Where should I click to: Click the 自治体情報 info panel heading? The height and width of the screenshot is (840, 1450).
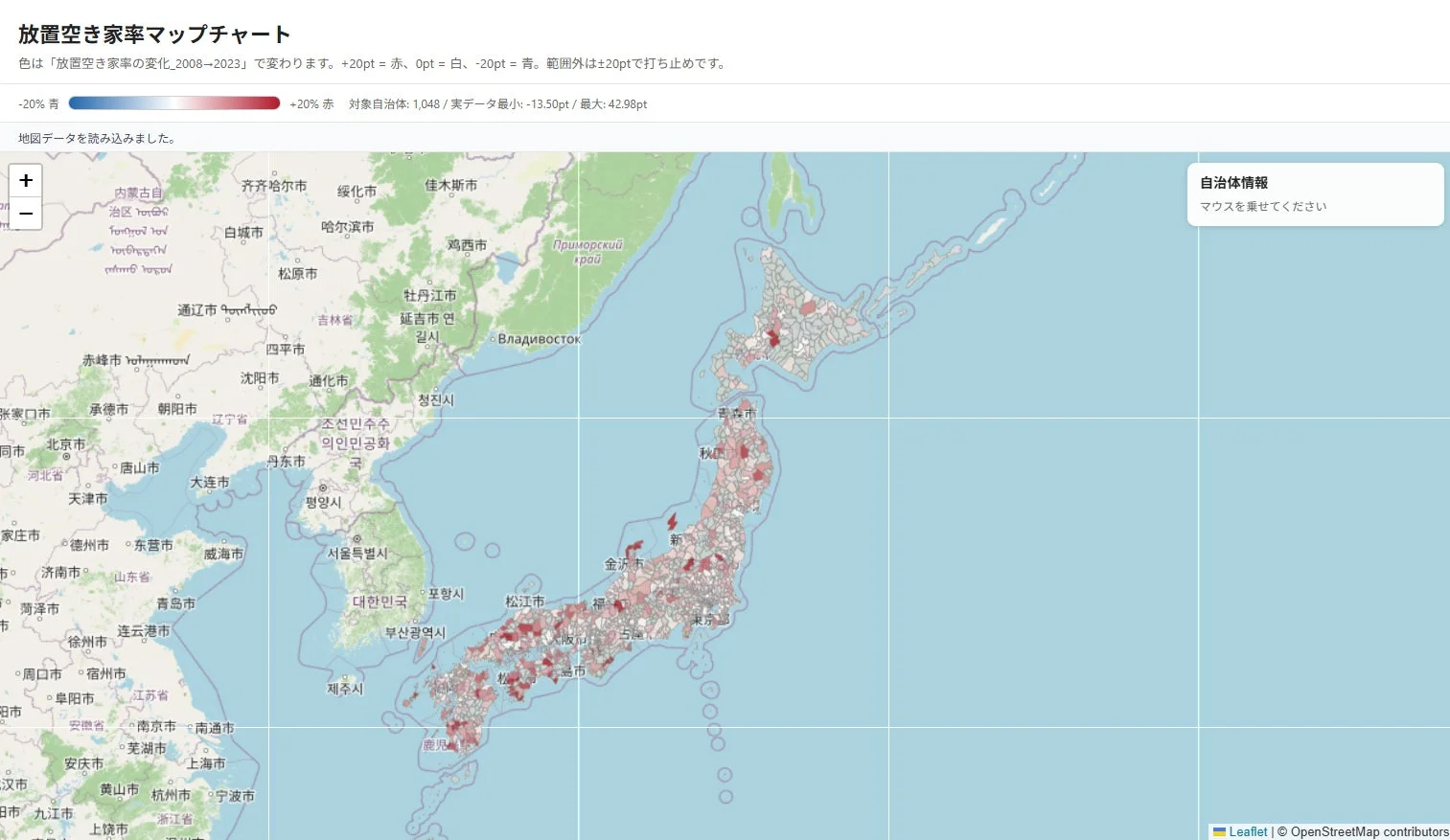pyautogui.click(x=1234, y=182)
